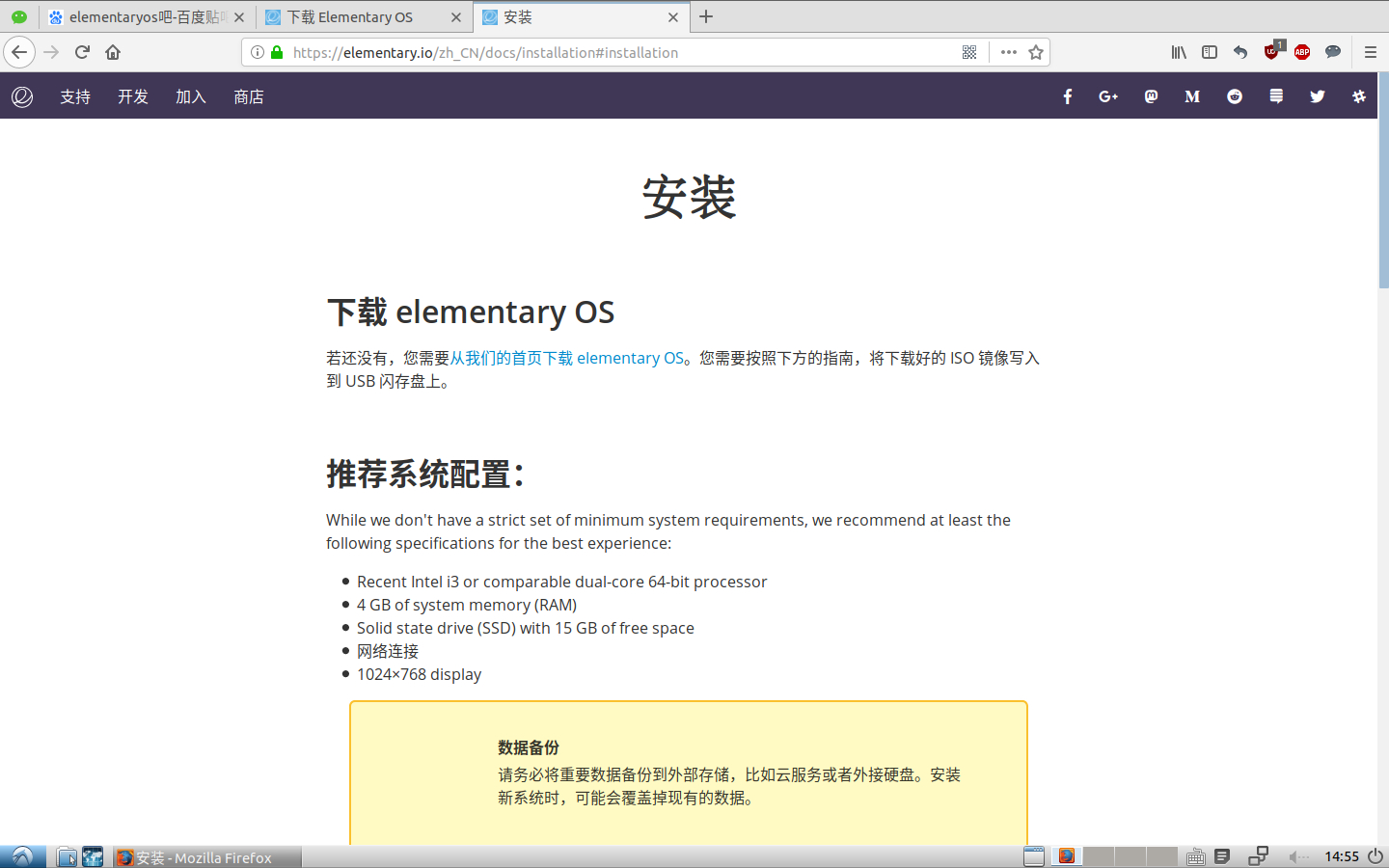1389x868 pixels.
Task: Click the pinned green tab icon
Action: click(x=19, y=17)
